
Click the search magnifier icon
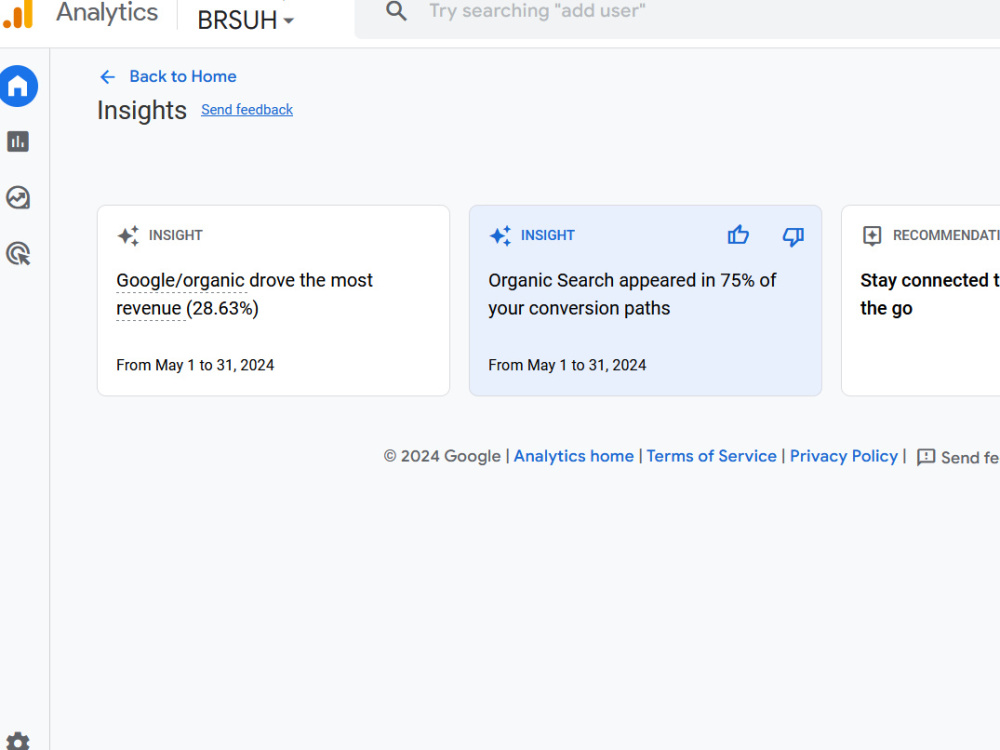(396, 11)
